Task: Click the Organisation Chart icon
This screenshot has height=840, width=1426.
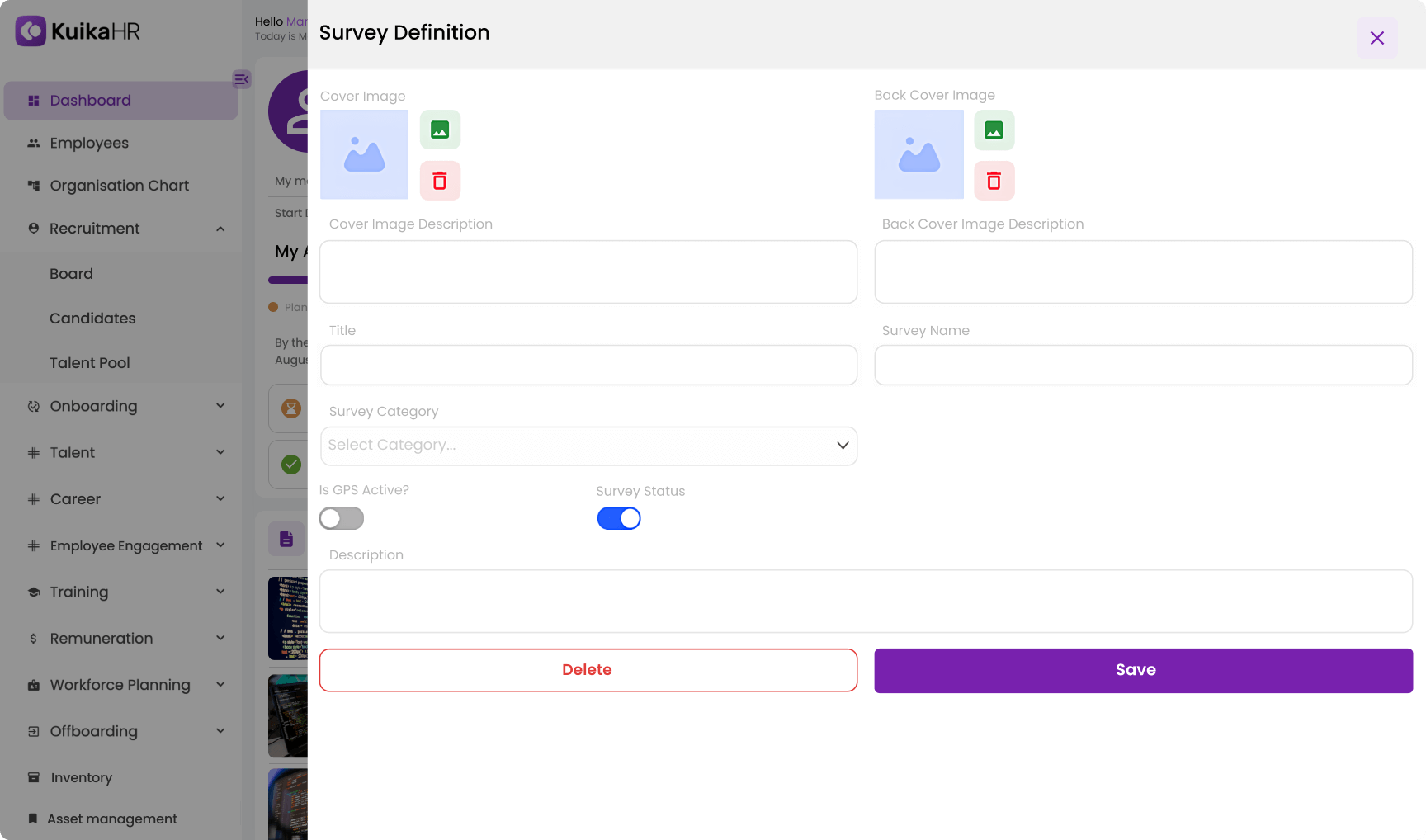Action: click(x=33, y=185)
